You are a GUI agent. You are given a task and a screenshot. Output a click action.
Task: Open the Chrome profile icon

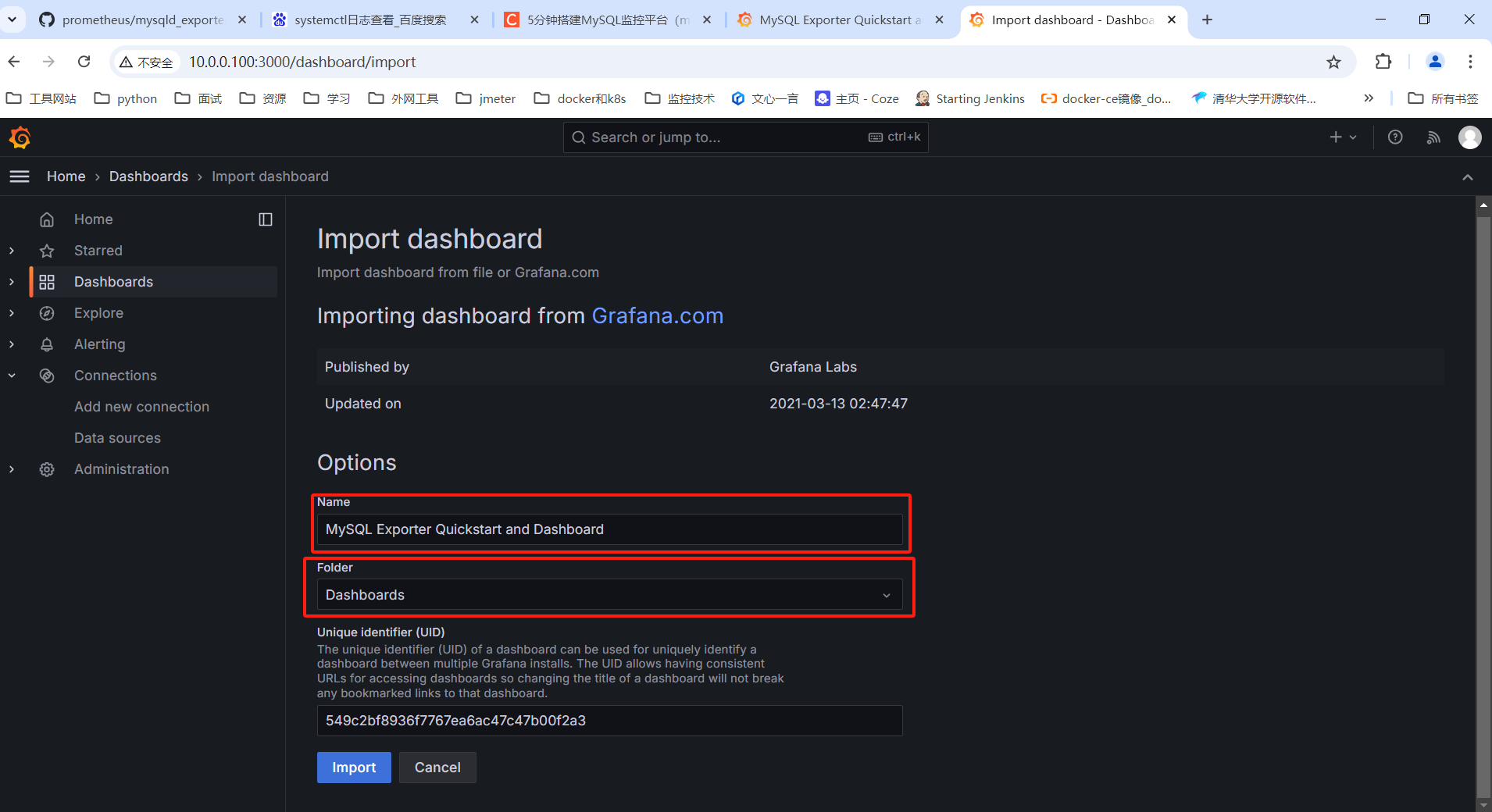pos(1435,62)
